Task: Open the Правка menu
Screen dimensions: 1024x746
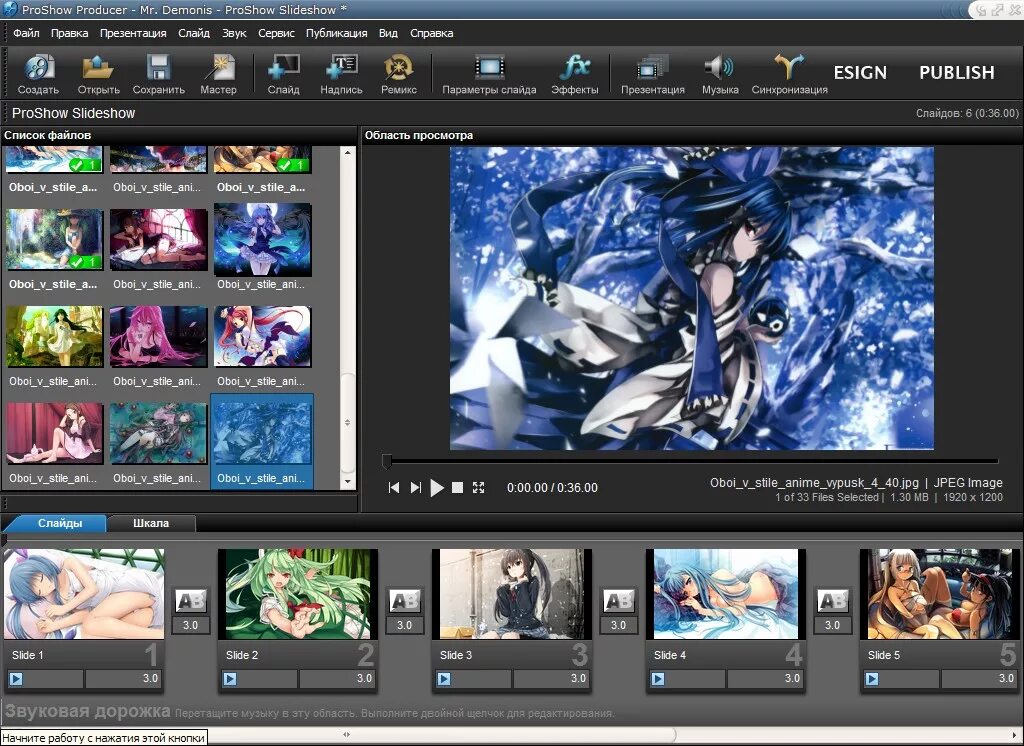Action: [69, 33]
